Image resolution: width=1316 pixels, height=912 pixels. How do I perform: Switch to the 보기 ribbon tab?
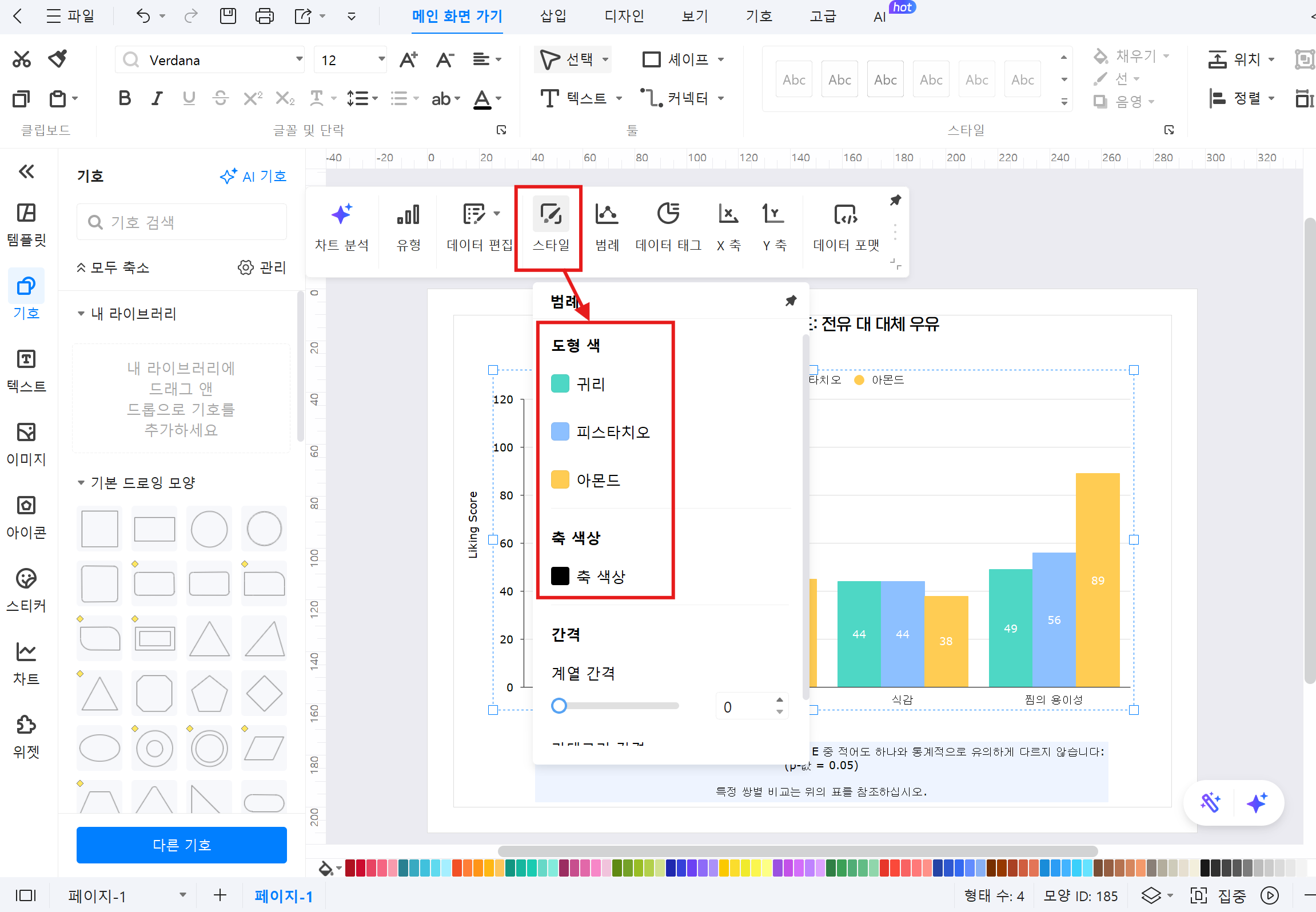[x=695, y=16]
